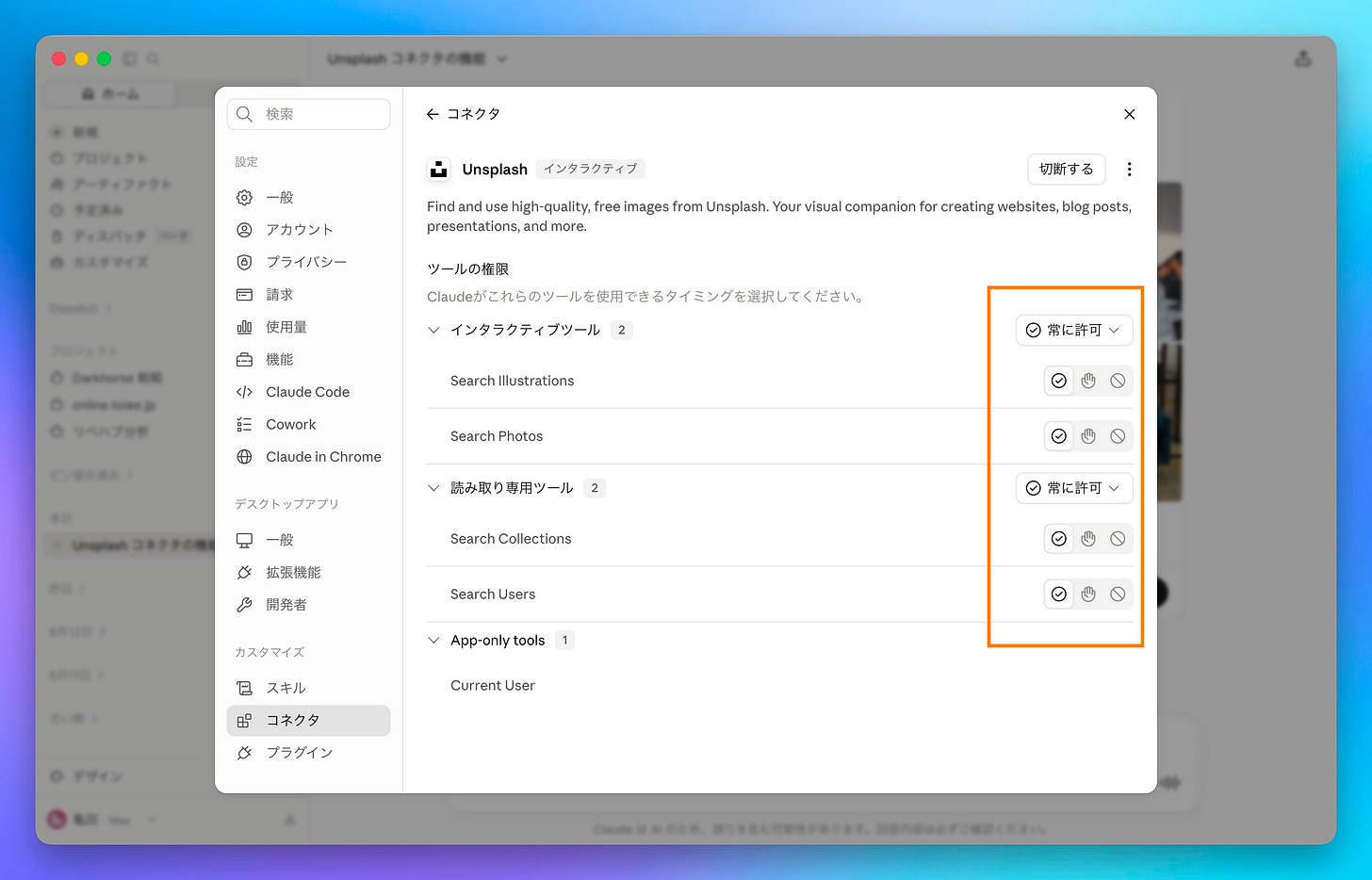Viewport: 1372px width, 880px height.
Task: Click the Search Illustrations tool name
Action: coord(513,381)
